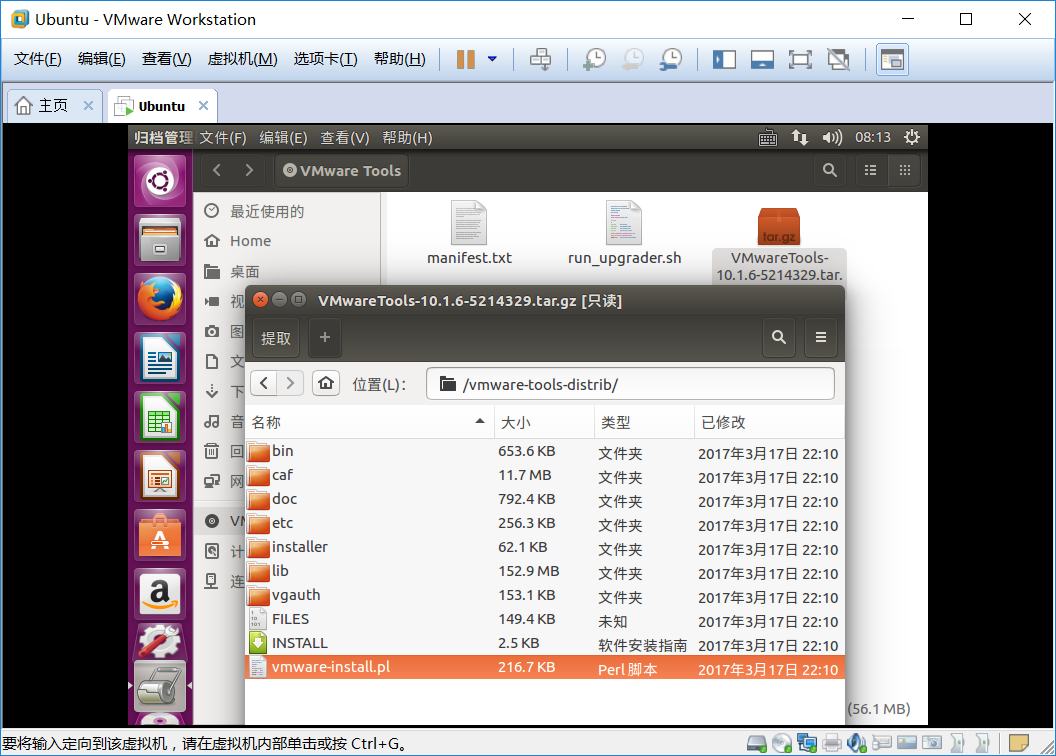Open the Ubuntu Dash search launcher

tap(160, 181)
